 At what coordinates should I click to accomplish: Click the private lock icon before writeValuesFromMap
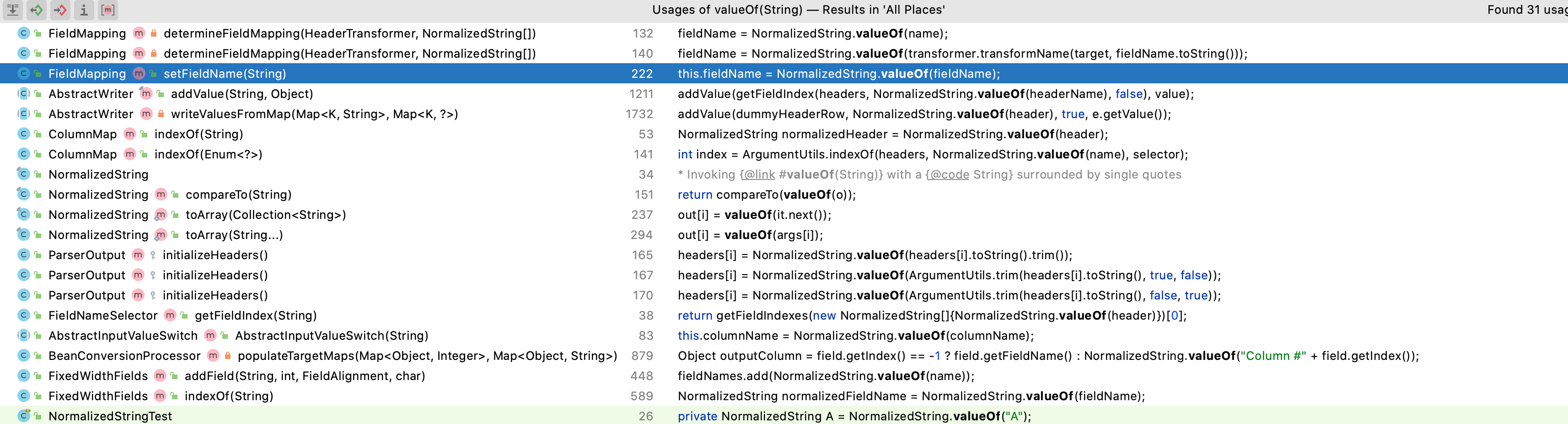(x=161, y=113)
